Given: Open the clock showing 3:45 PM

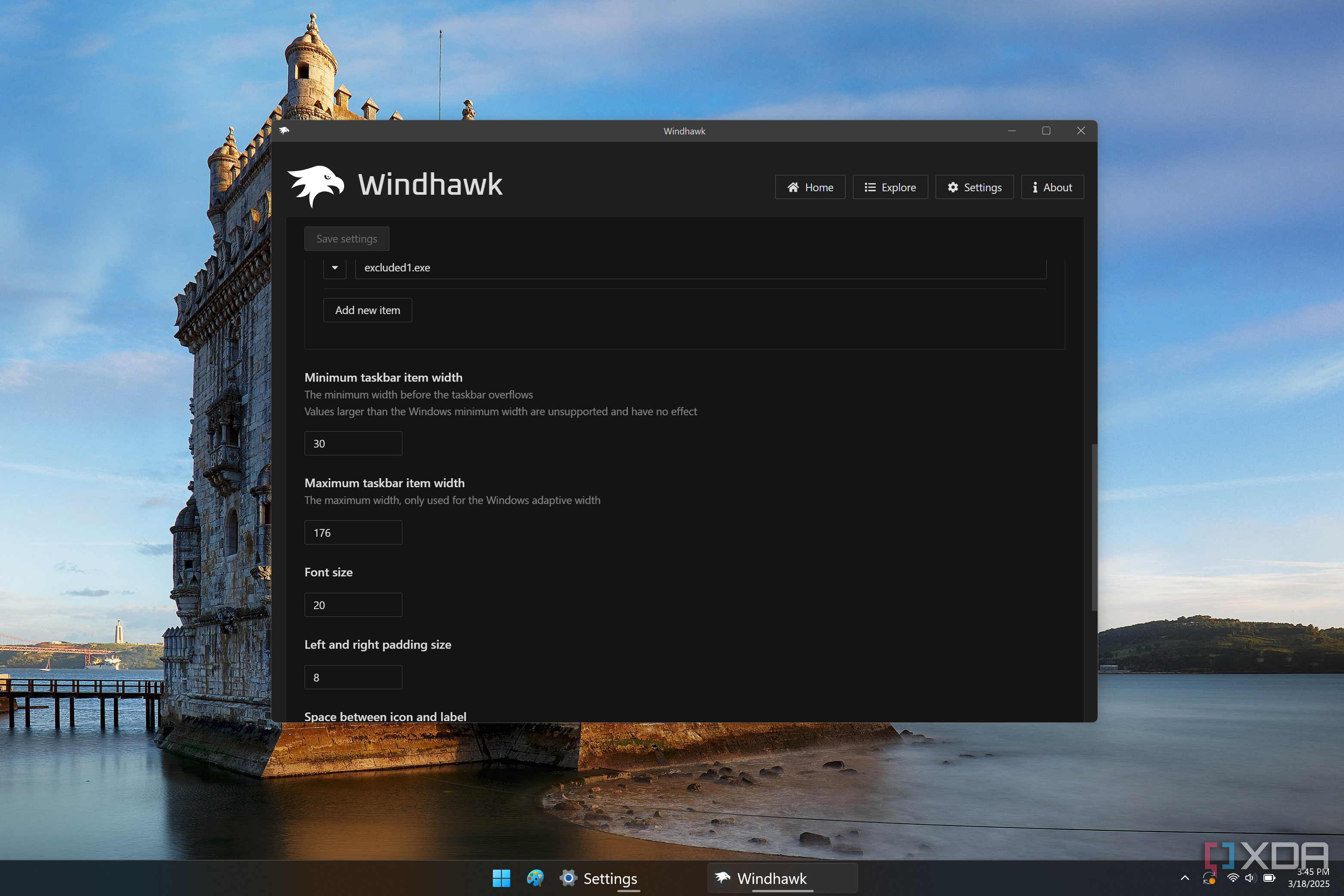Looking at the screenshot, I should point(1309,878).
